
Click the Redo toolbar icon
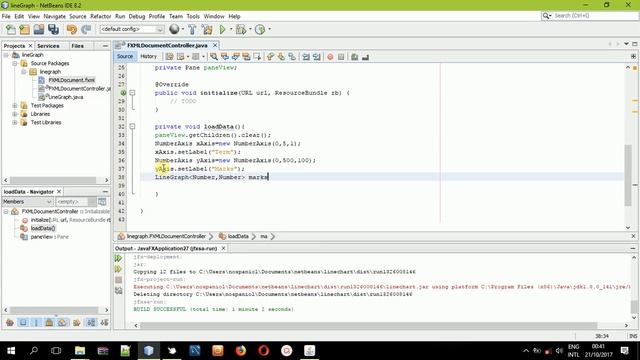pyautogui.click(x=86, y=29)
